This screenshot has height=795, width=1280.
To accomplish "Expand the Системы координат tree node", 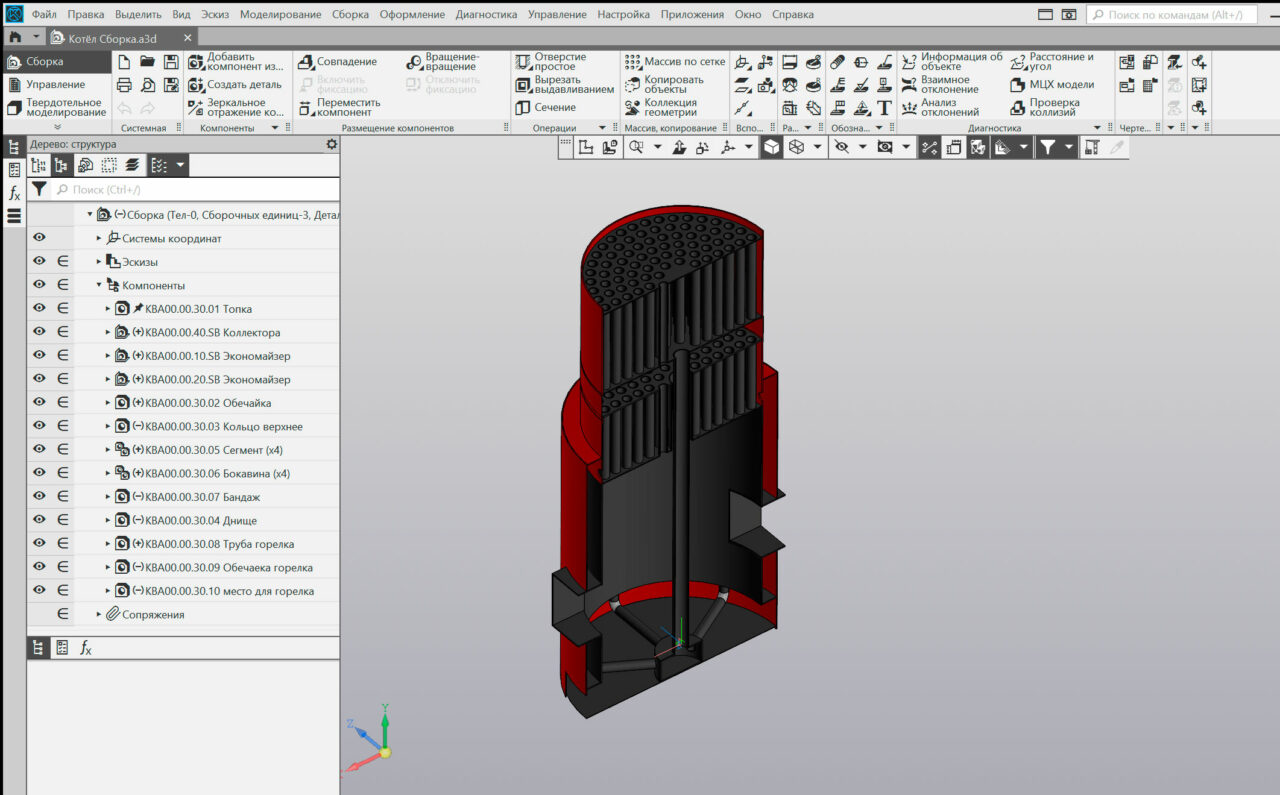I will [99, 239].
